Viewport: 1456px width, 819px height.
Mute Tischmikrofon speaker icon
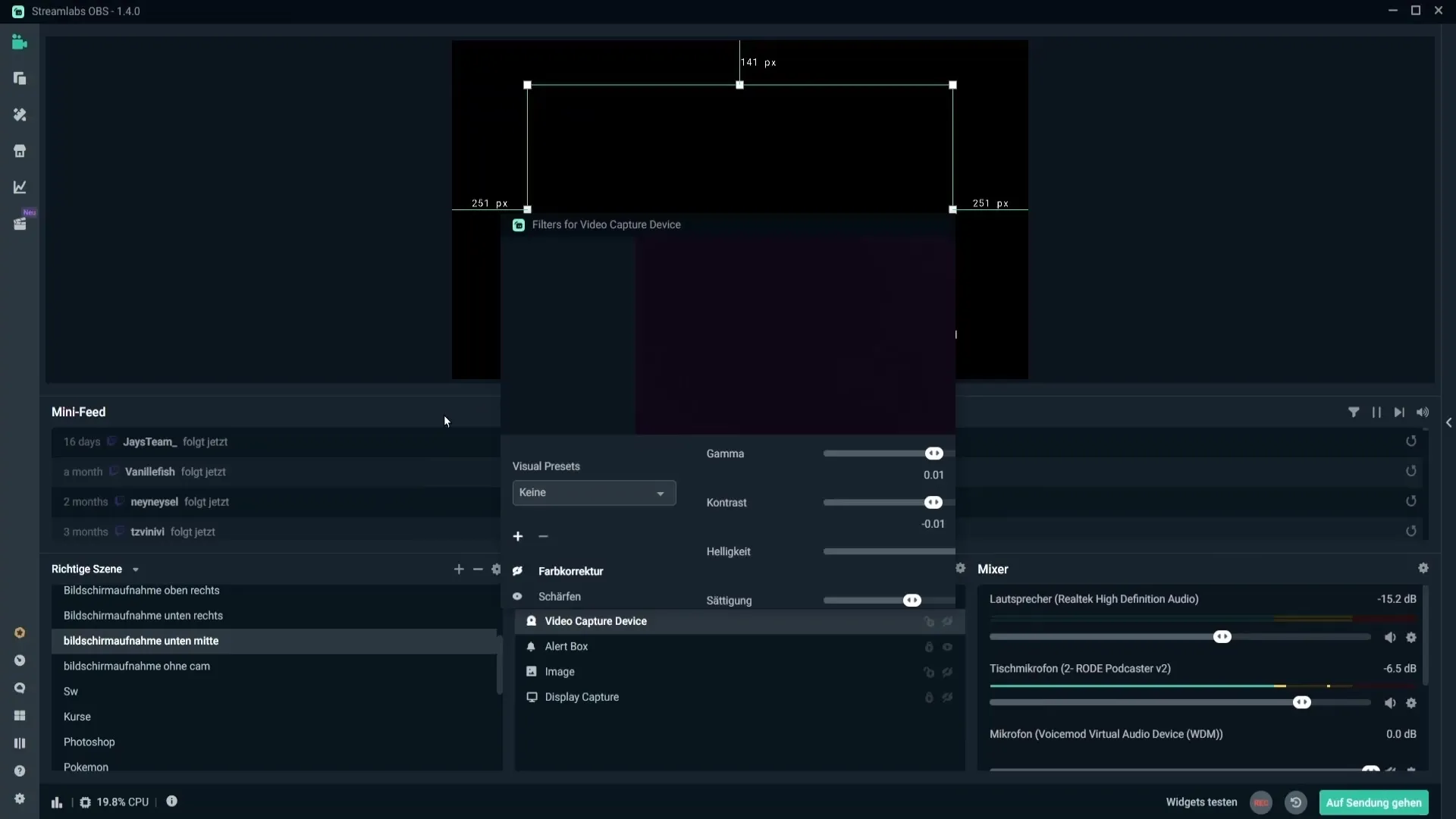tap(1389, 702)
